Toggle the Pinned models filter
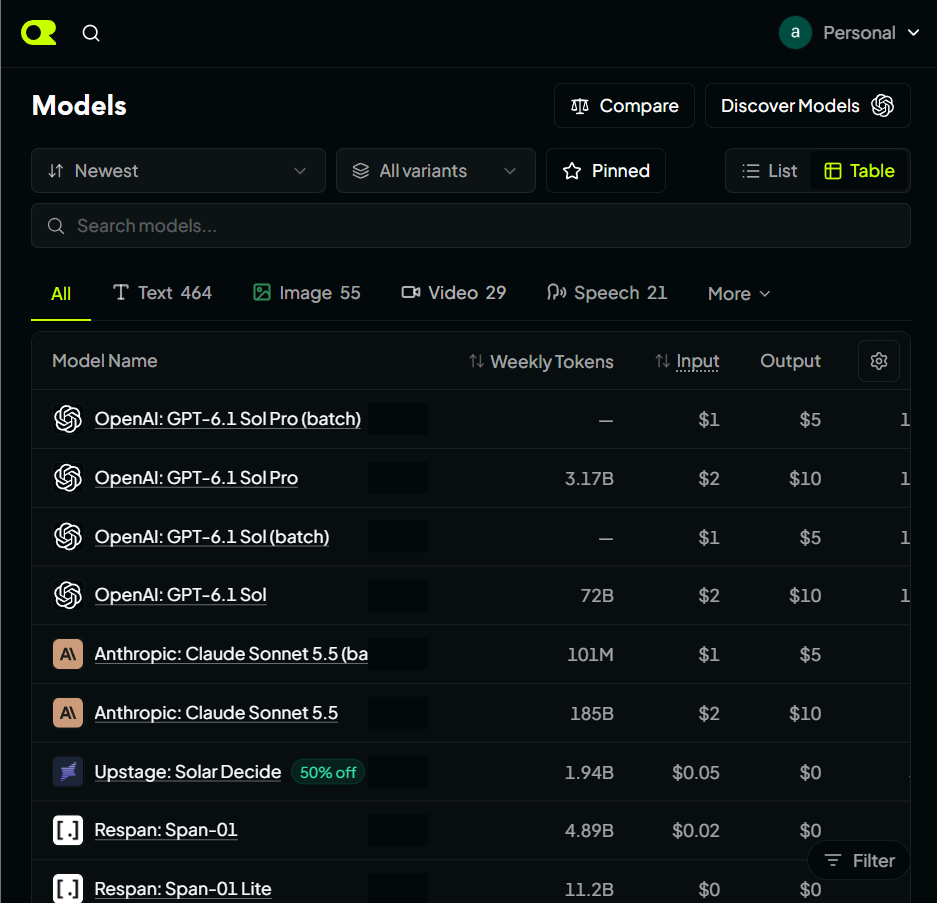The image size is (937, 903). click(x=606, y=171)
